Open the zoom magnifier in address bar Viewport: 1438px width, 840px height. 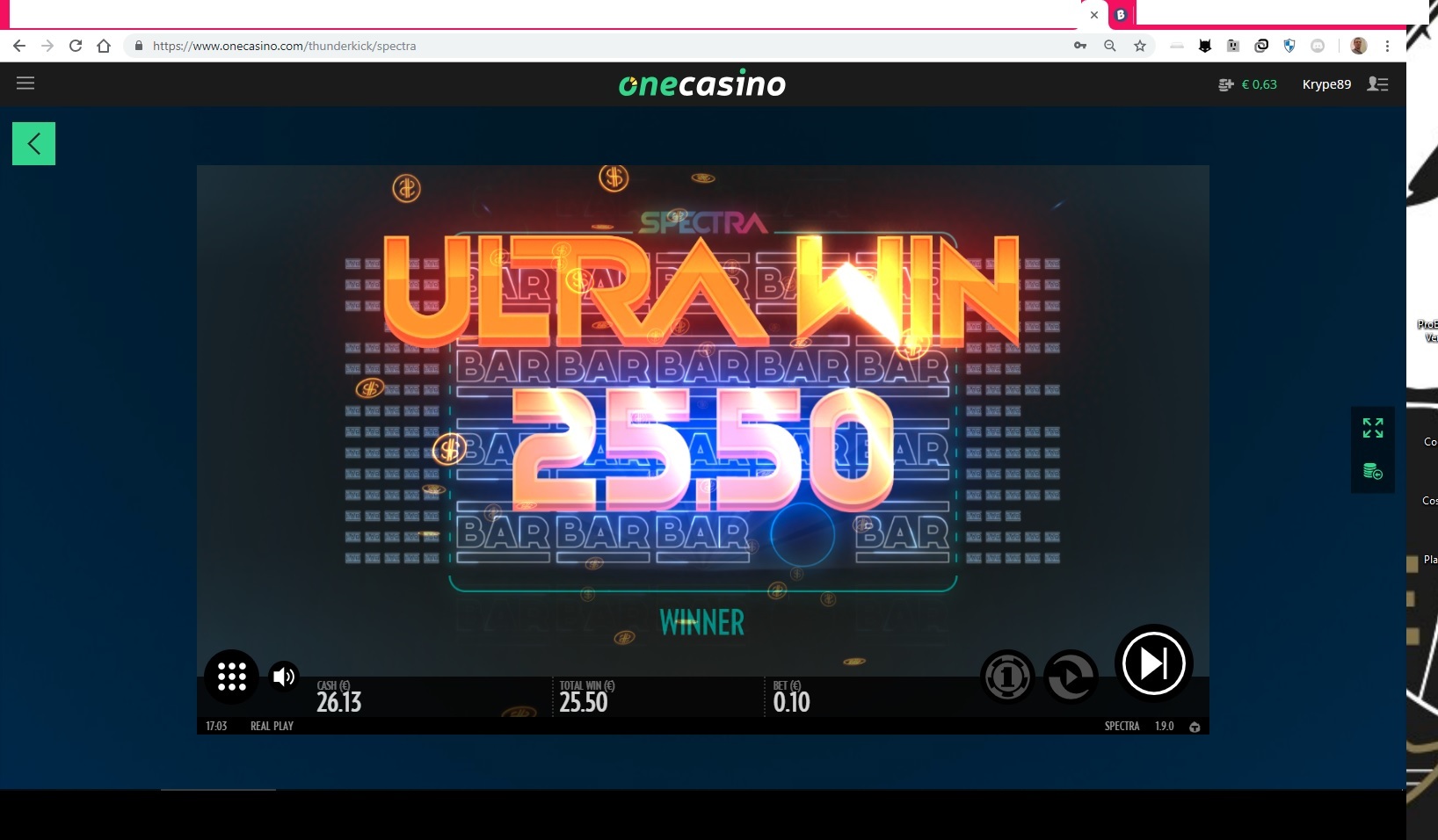pos(1110,46)
